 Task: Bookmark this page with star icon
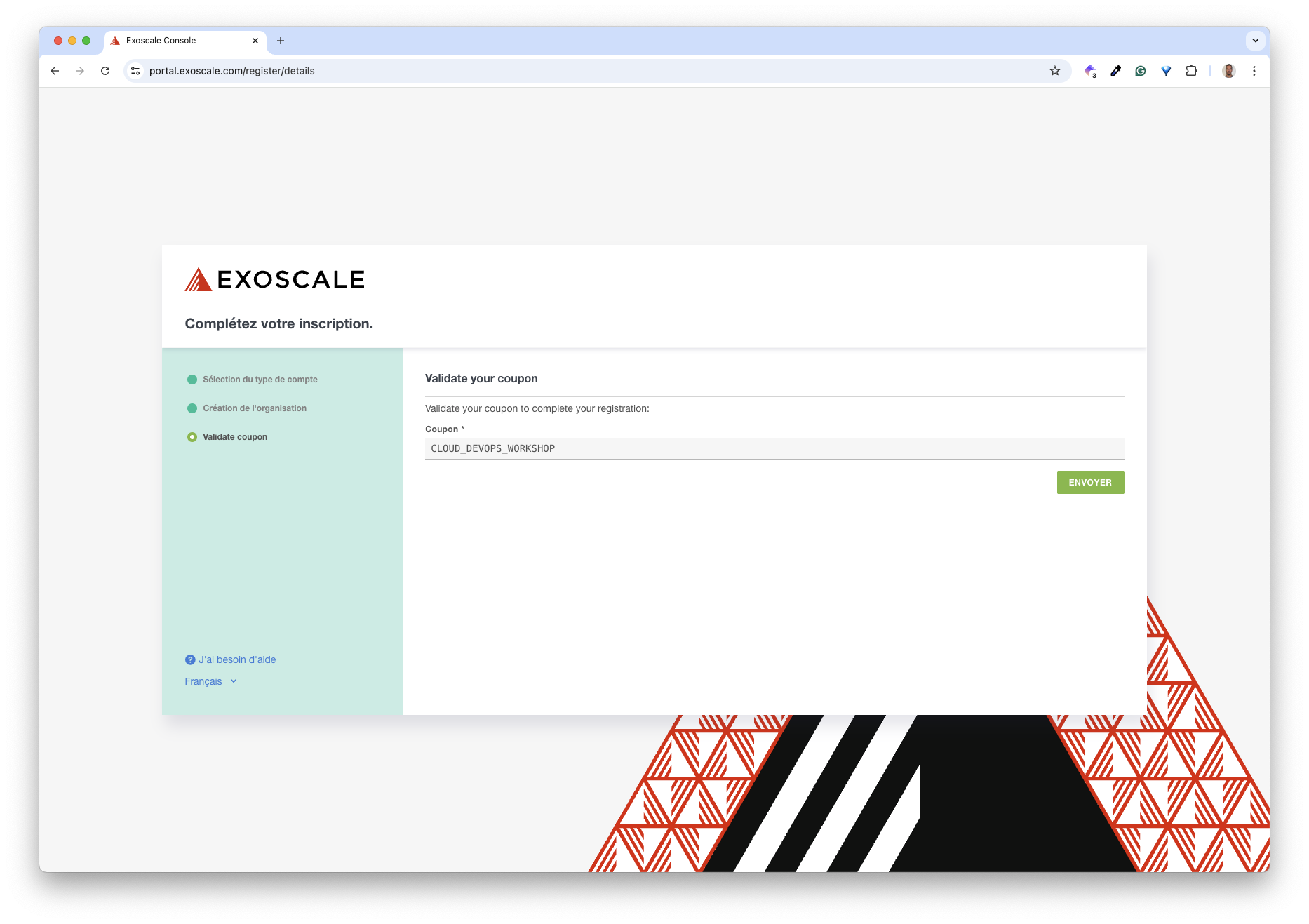click(x=1054, y=71)
